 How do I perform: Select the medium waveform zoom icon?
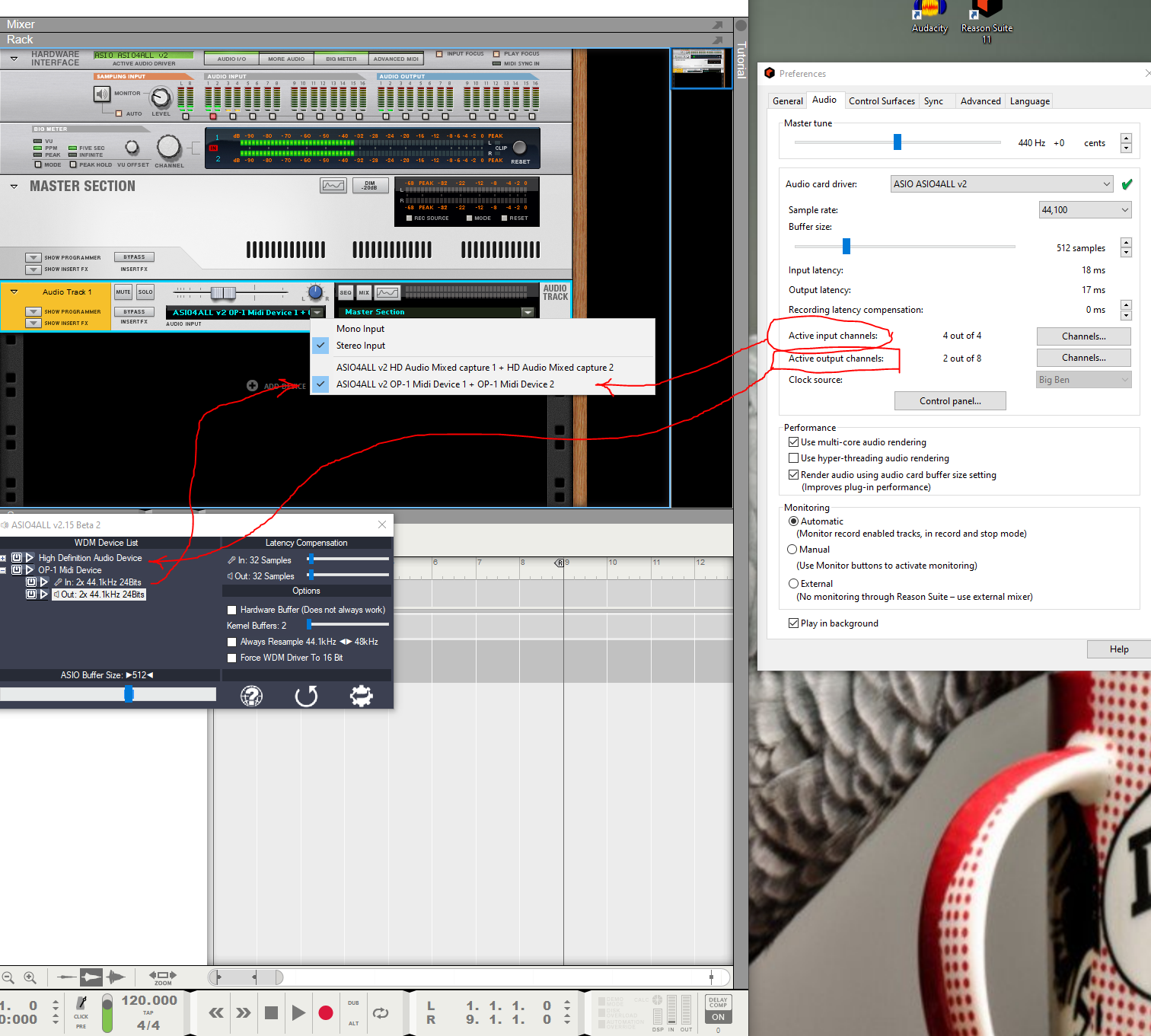tap(91, 977)
